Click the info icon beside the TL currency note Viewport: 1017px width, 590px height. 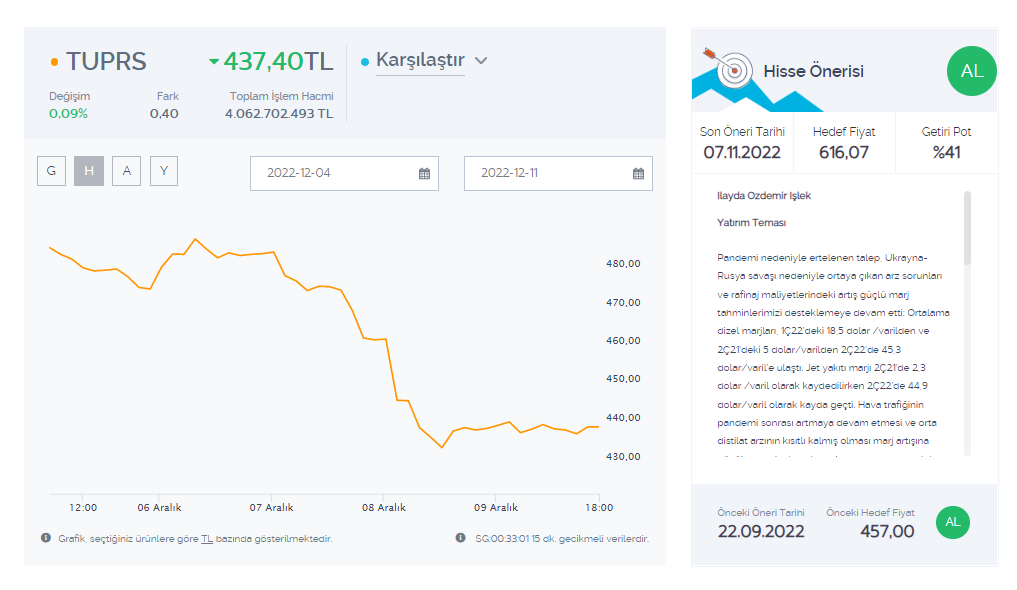[x=46, y=538]
